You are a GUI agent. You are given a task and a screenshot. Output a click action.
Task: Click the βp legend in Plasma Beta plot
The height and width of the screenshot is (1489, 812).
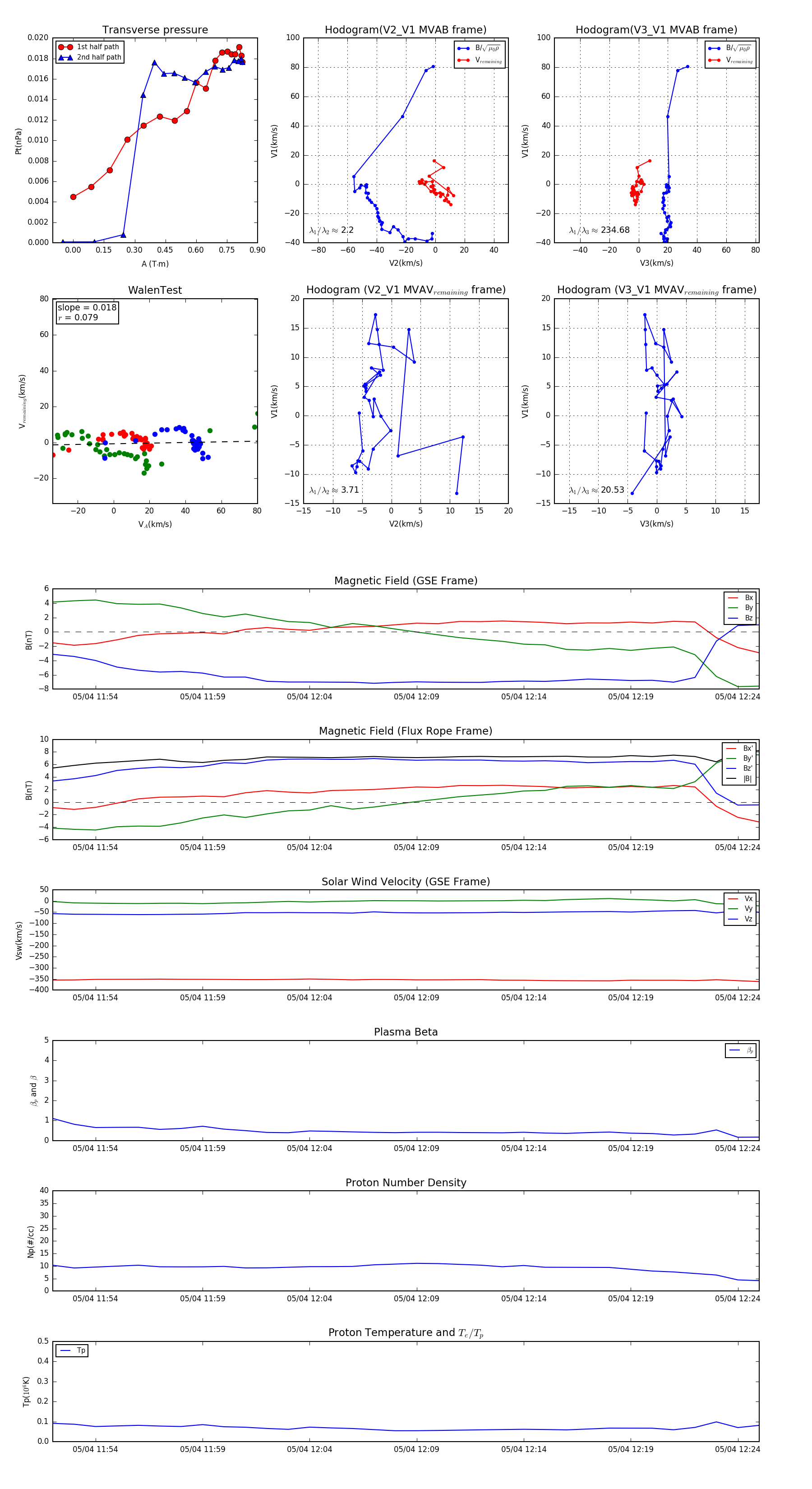click(741, 1050)
